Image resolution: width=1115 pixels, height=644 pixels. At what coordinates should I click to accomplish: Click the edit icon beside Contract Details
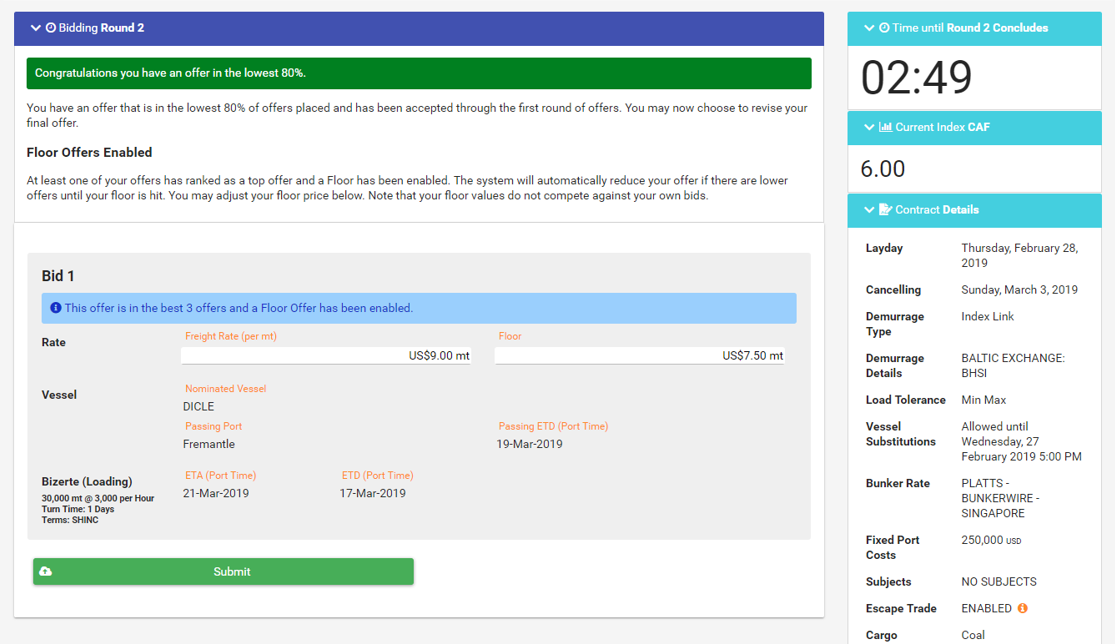[x=885, y=210]
